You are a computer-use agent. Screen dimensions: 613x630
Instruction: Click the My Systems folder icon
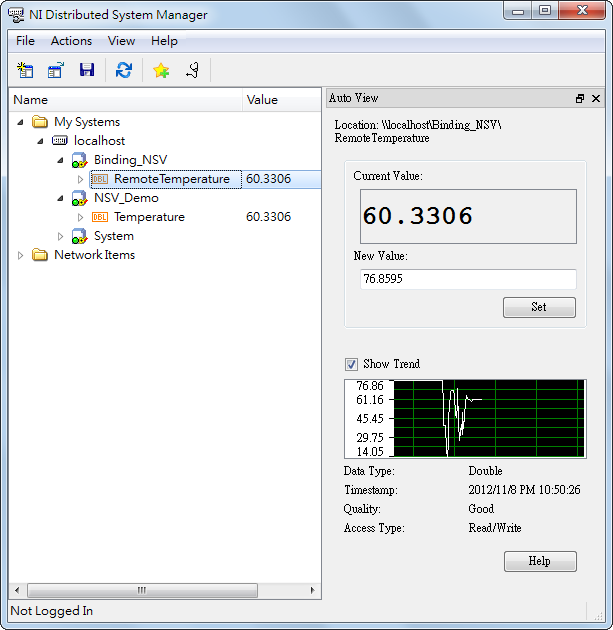click(x=39, y=121)
